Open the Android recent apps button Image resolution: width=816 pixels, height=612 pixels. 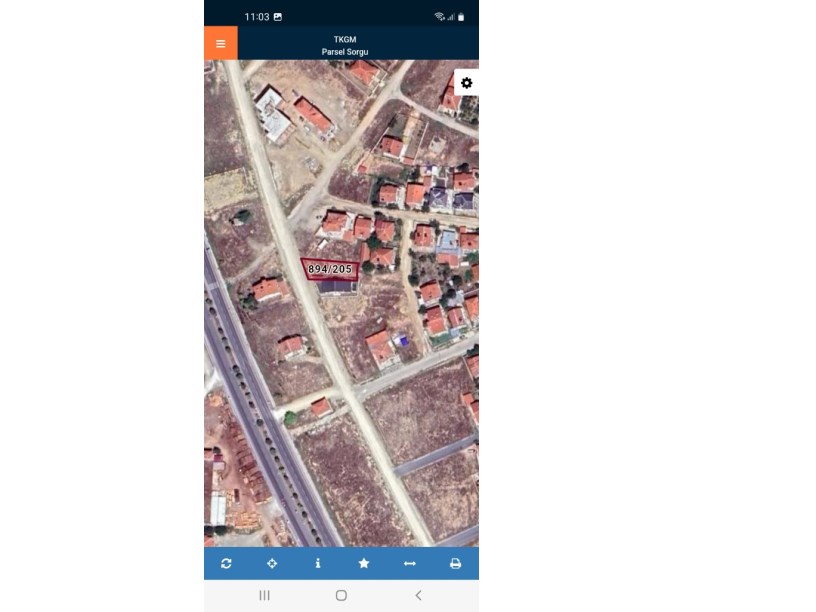tap(264, 595)
